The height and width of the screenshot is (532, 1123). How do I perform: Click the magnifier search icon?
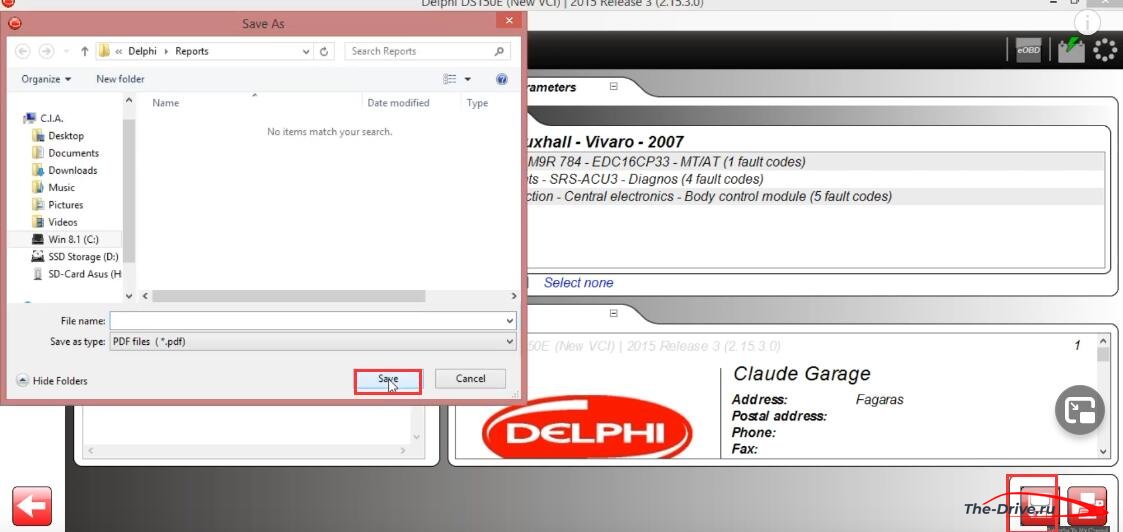click(499, 52)
